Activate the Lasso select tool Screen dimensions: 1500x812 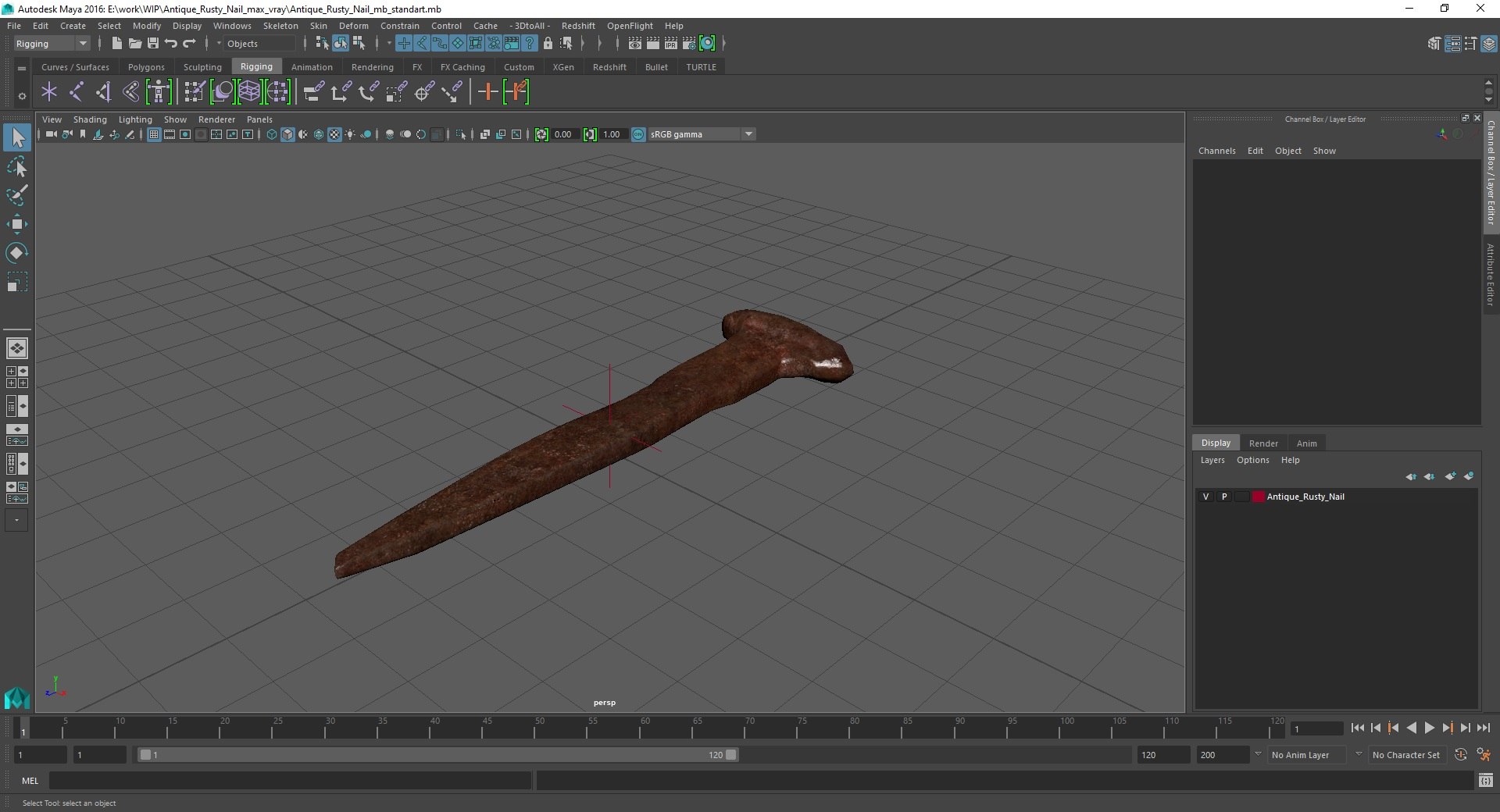point(17,167)
